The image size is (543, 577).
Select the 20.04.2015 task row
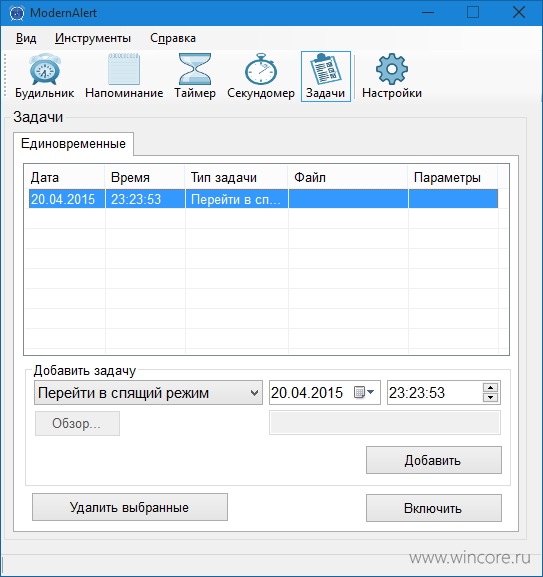click(263, 199)
